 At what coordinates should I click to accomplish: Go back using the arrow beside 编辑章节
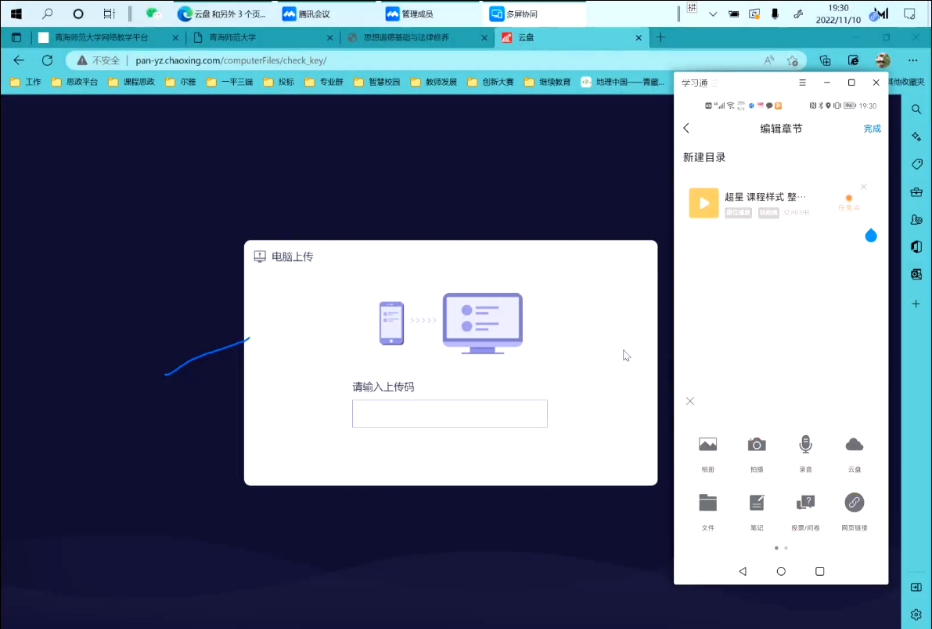[687, 129]
